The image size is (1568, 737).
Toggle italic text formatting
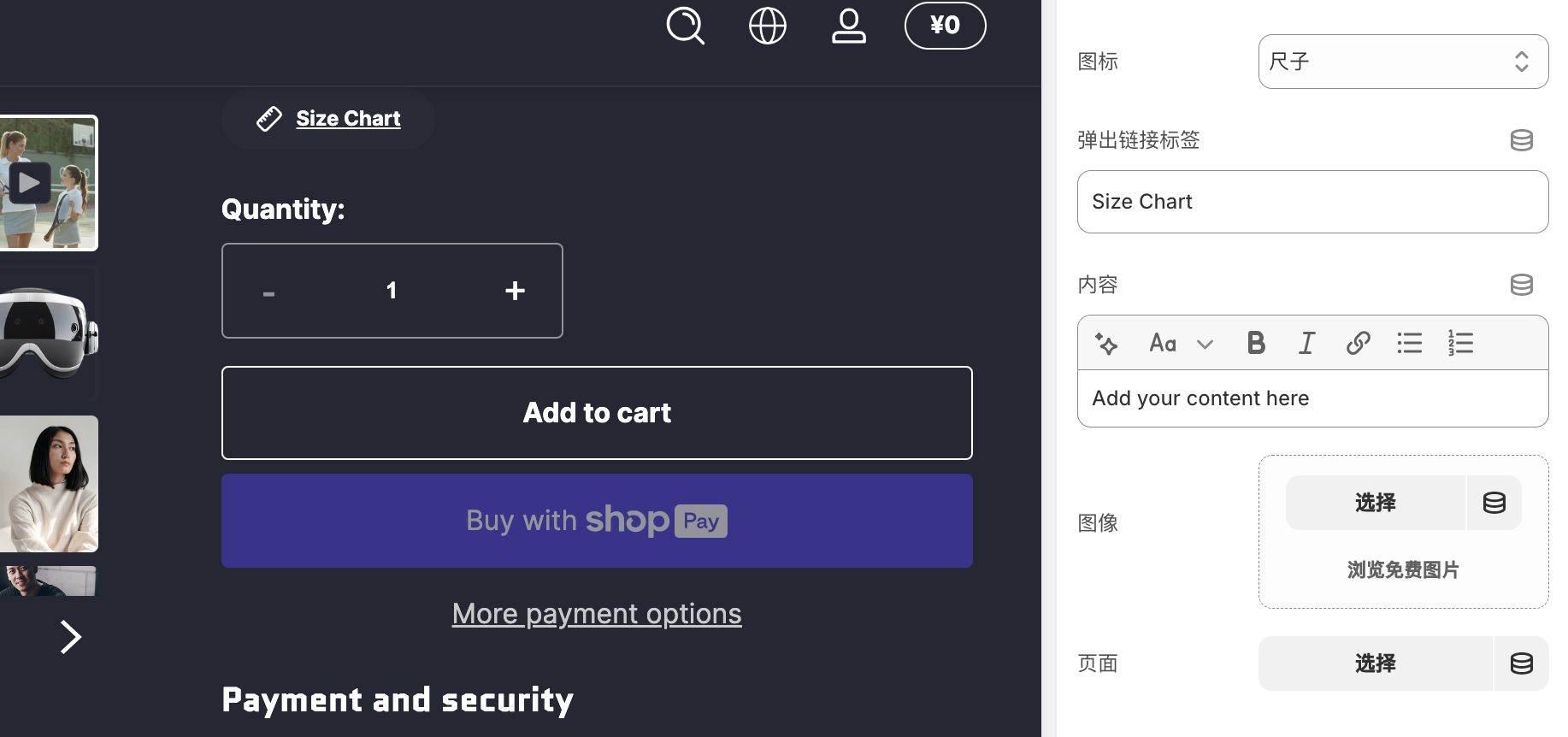coord(1306,344)
